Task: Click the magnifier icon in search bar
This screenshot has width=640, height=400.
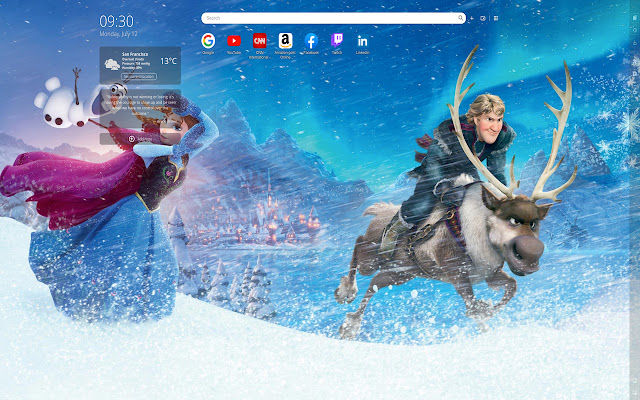Action: (x=460, y=18)
